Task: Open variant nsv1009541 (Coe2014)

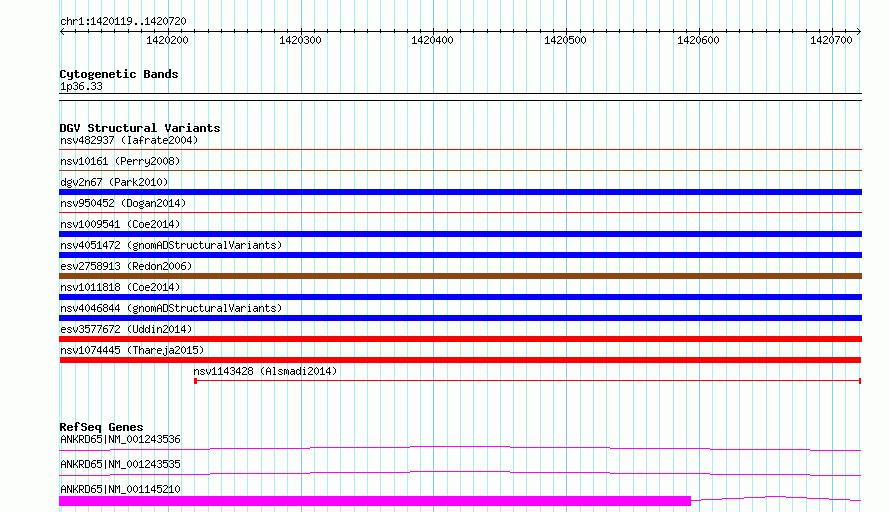Action: (120, 224)
